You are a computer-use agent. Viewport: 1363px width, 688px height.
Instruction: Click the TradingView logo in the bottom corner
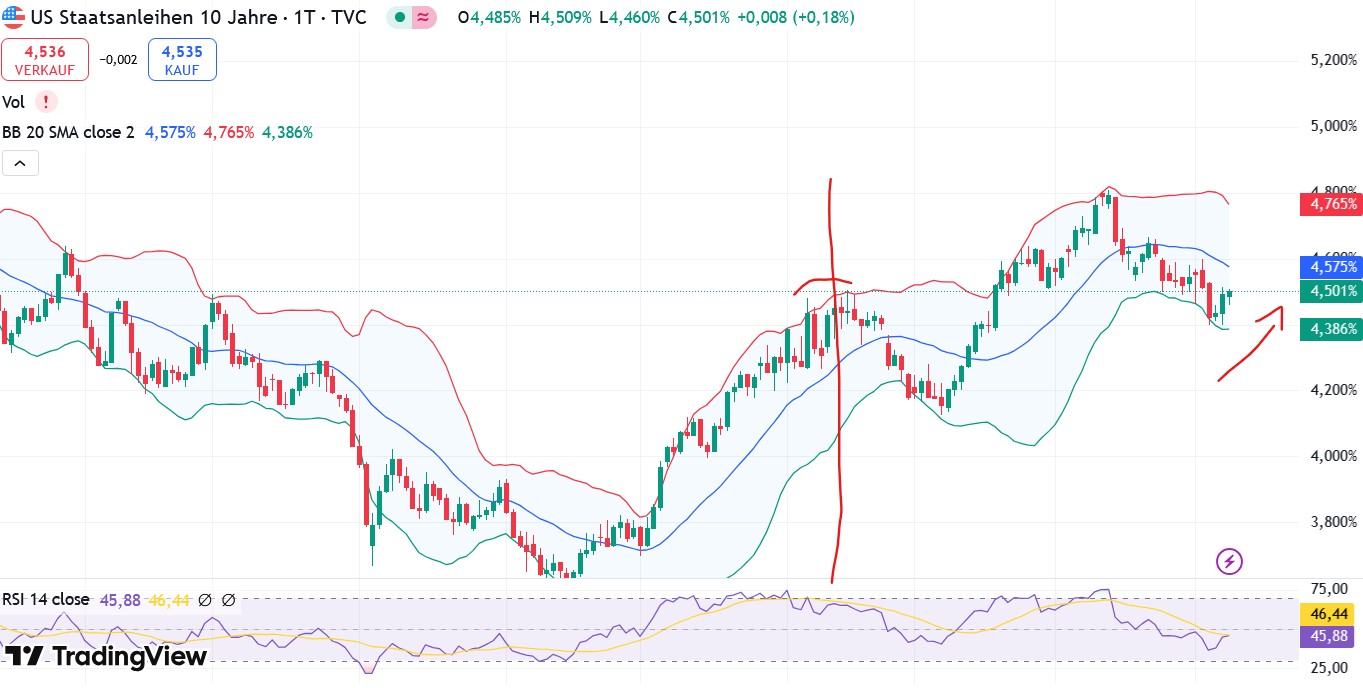104,657
